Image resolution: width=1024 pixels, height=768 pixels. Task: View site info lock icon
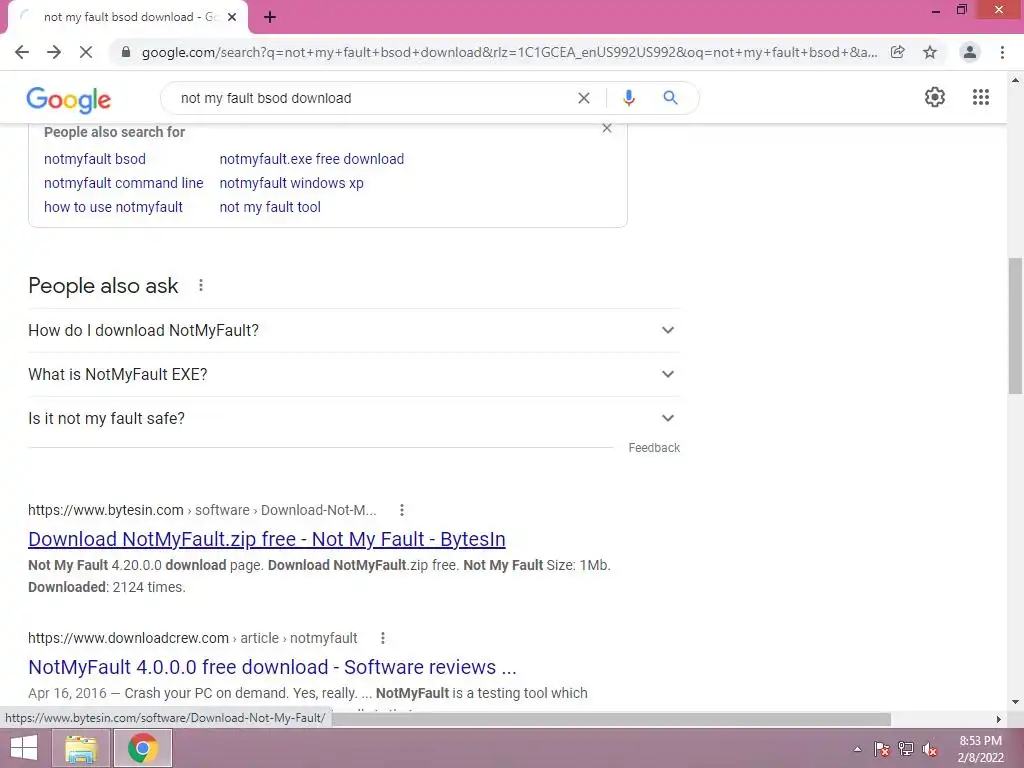pos(126,52)
